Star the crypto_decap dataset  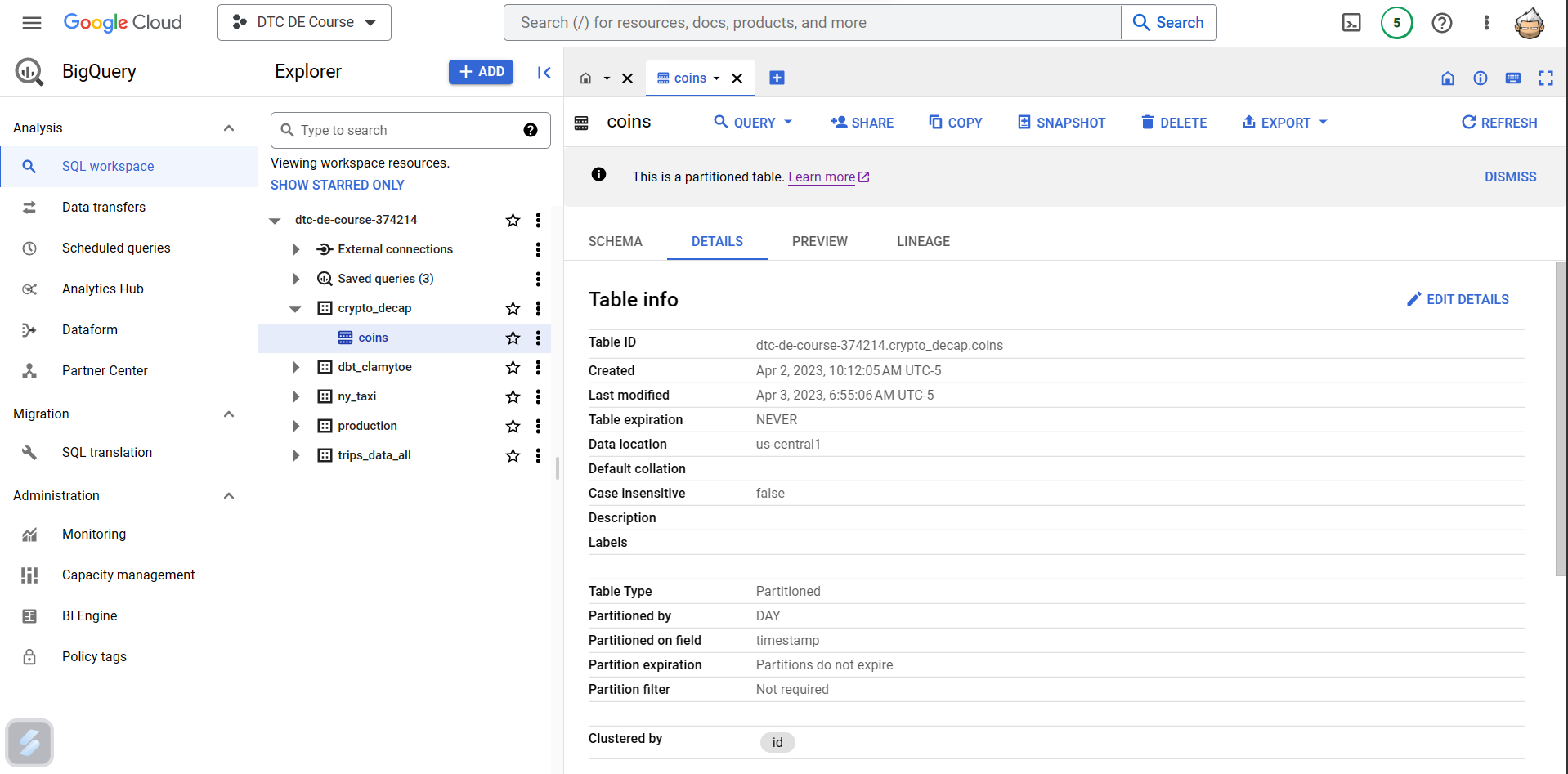513,308
